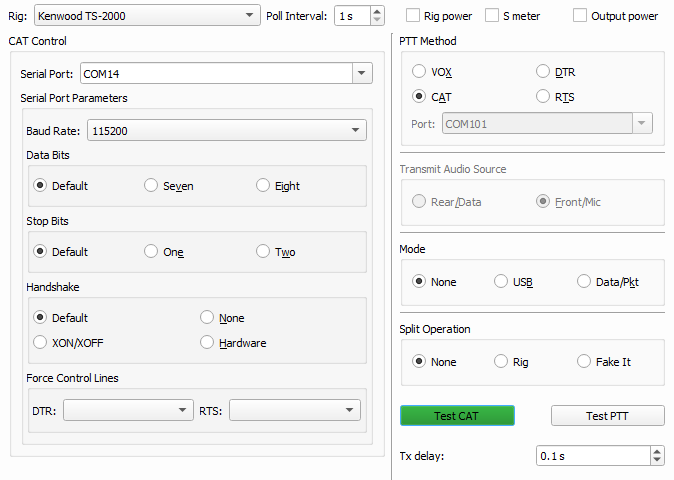Expand the Serial Port COM14 dropdown
674x480 pixels.
(362, 73)
